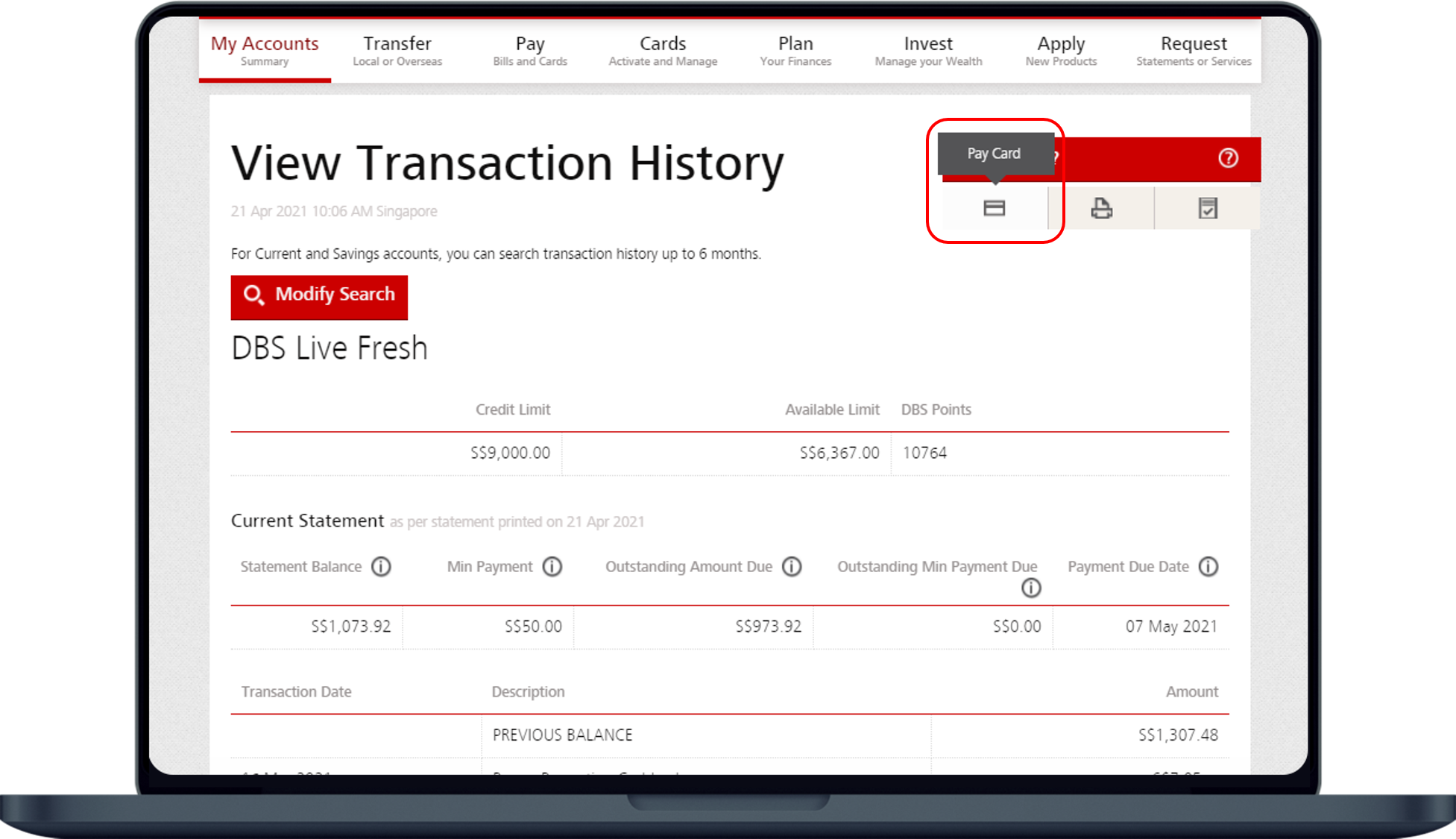
Task: Click the help question mark icon
Action: tap(1228, 158)
